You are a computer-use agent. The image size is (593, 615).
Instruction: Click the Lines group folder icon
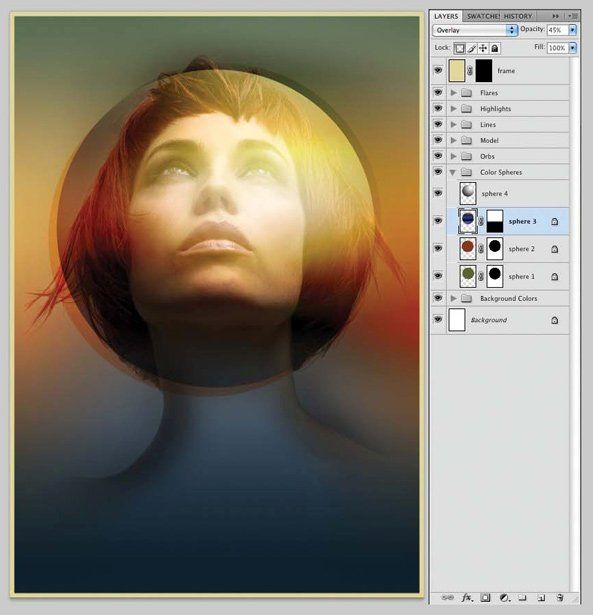(x=466, y=125)
